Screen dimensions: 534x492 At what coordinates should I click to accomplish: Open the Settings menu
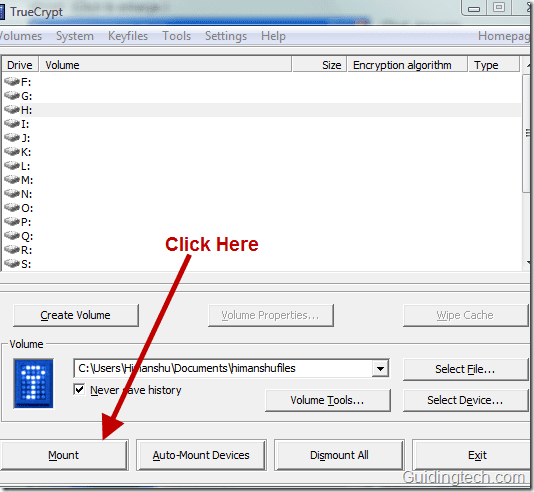226,36
